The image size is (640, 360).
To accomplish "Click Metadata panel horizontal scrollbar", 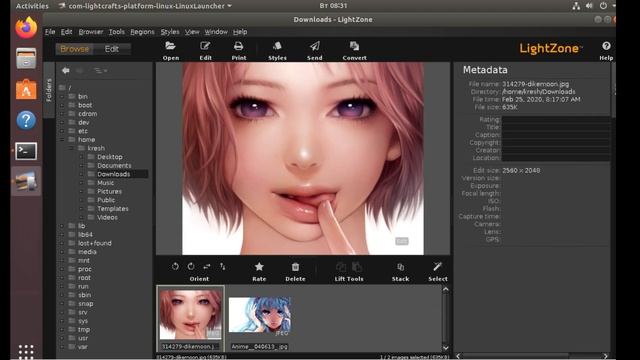I will tap(531, 356).
